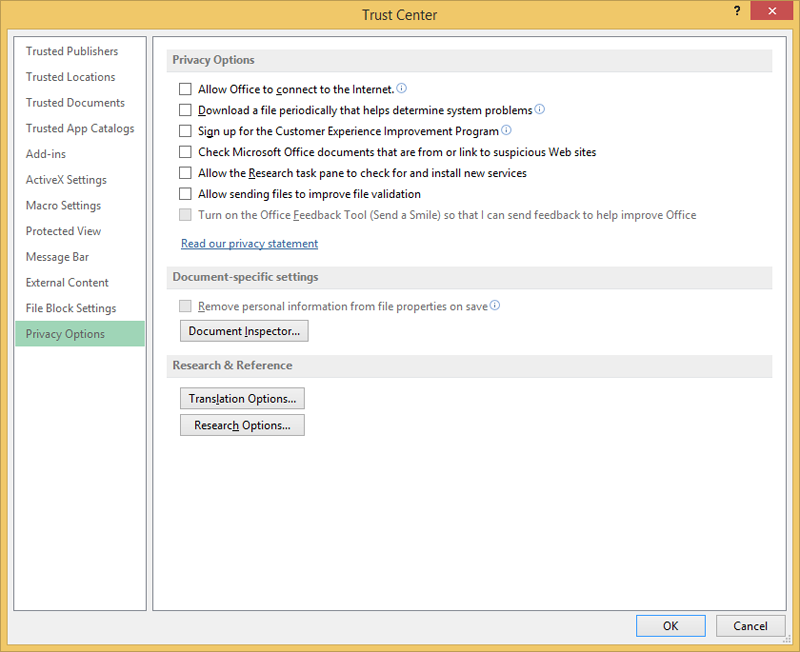This screenshot has height=652, width=800.
Task: Click the Help question mark in title bar
Action: coord(737,11)
